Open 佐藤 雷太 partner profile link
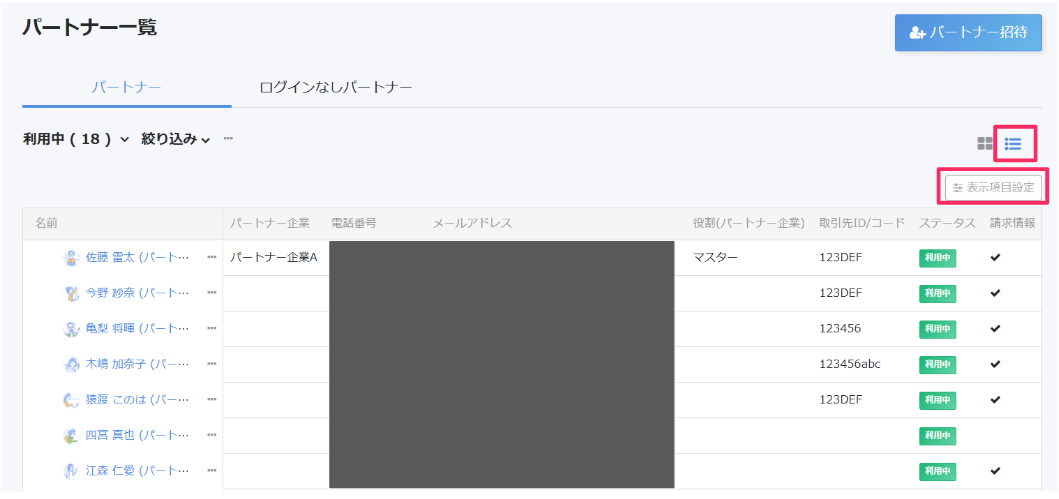 tap(138, 257)
